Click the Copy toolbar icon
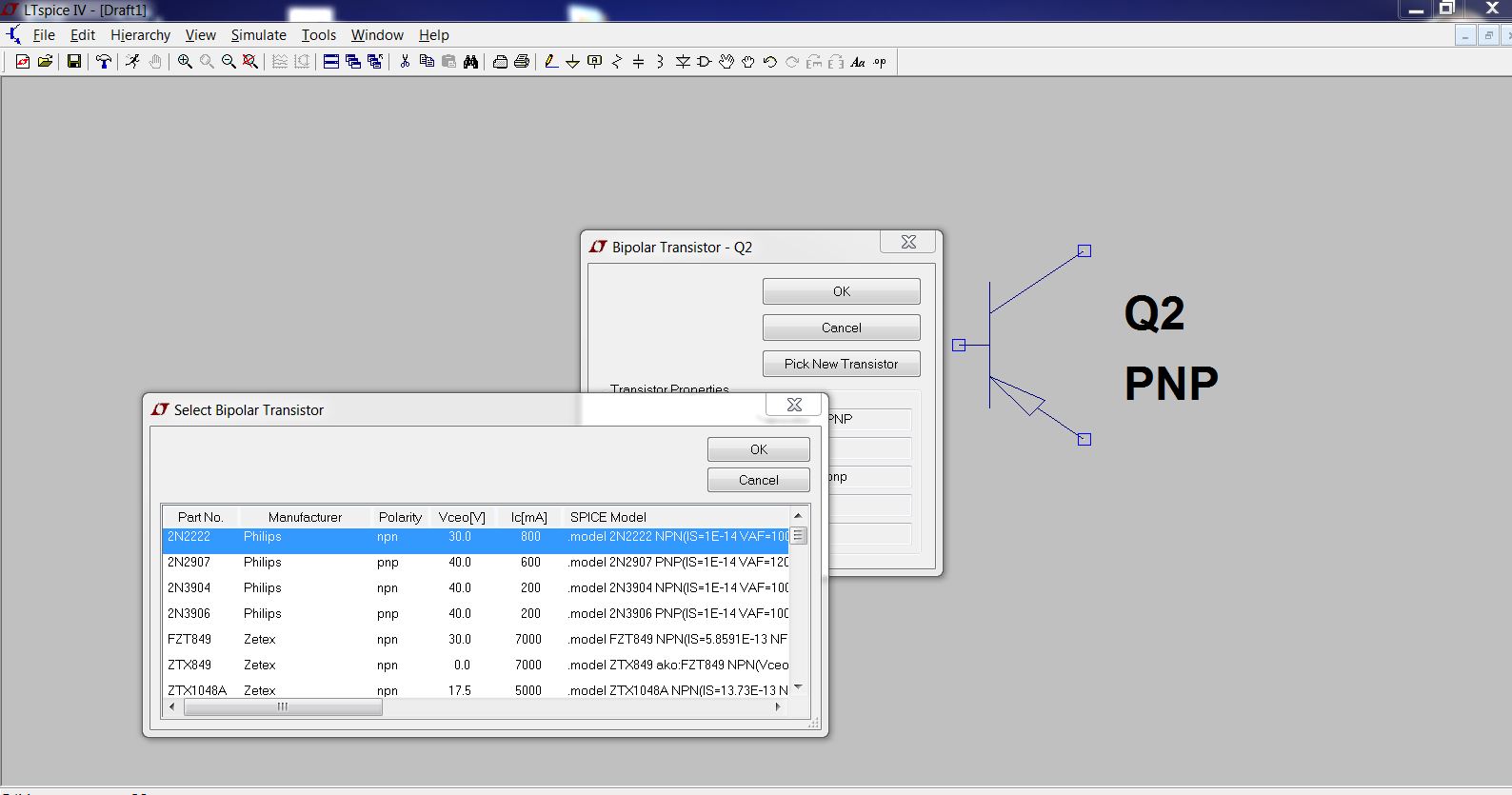 tap(427, 62)
